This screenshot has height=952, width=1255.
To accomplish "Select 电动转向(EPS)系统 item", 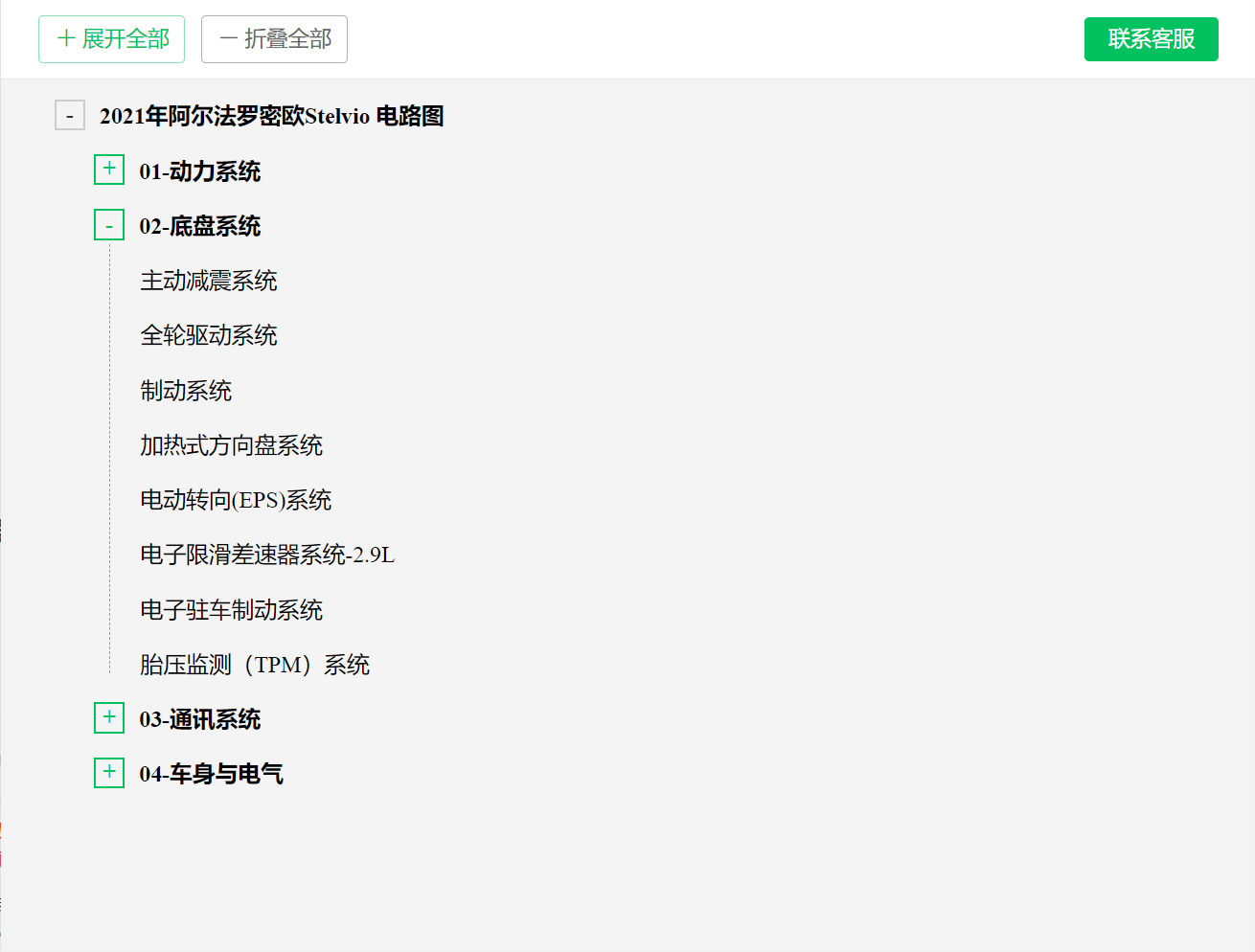I will (236, 500).
